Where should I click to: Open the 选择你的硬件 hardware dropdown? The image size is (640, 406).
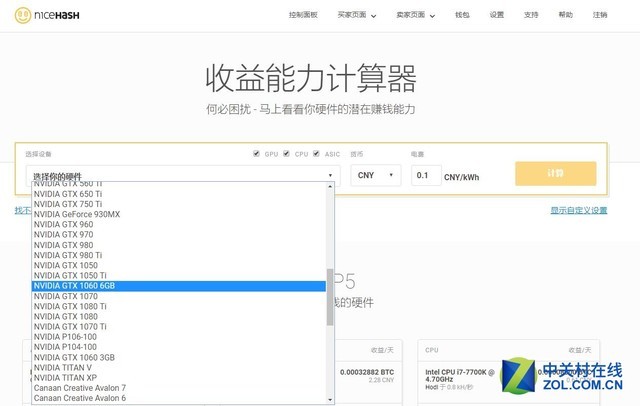tap(183, 175)
